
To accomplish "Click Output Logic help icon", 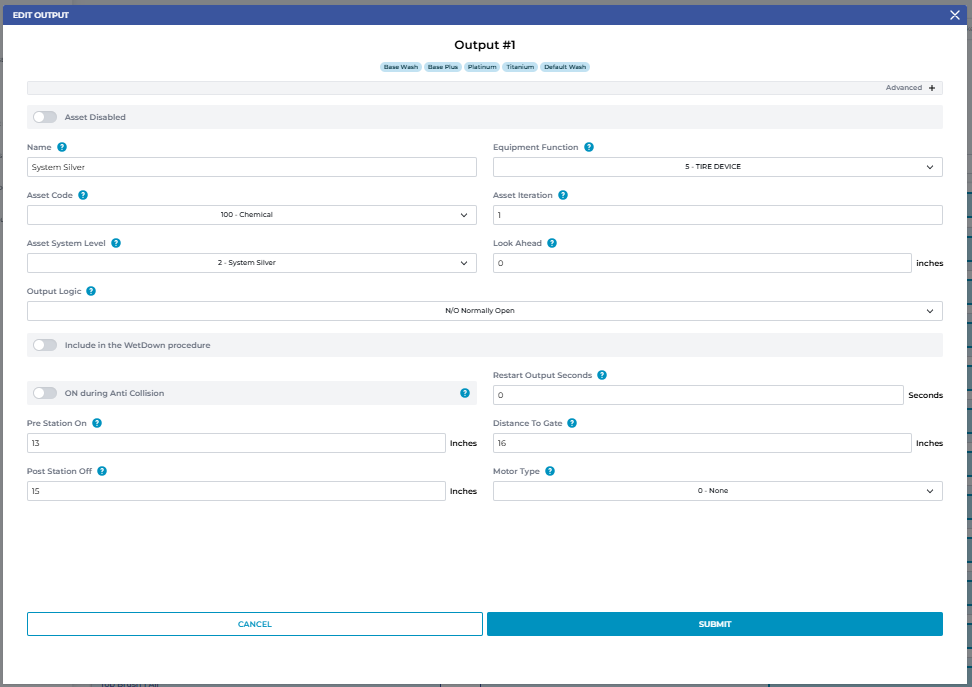I will [91, 291].
